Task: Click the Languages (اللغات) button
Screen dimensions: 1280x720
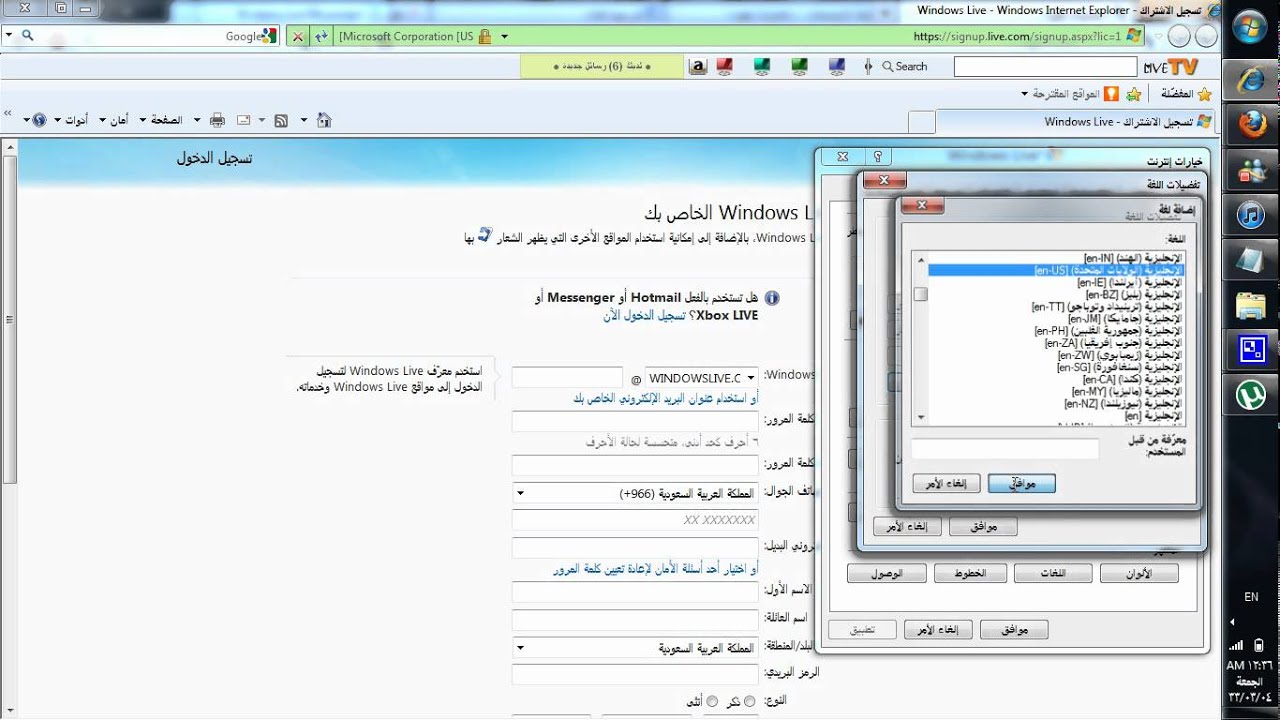Action: coord(1053,573)
